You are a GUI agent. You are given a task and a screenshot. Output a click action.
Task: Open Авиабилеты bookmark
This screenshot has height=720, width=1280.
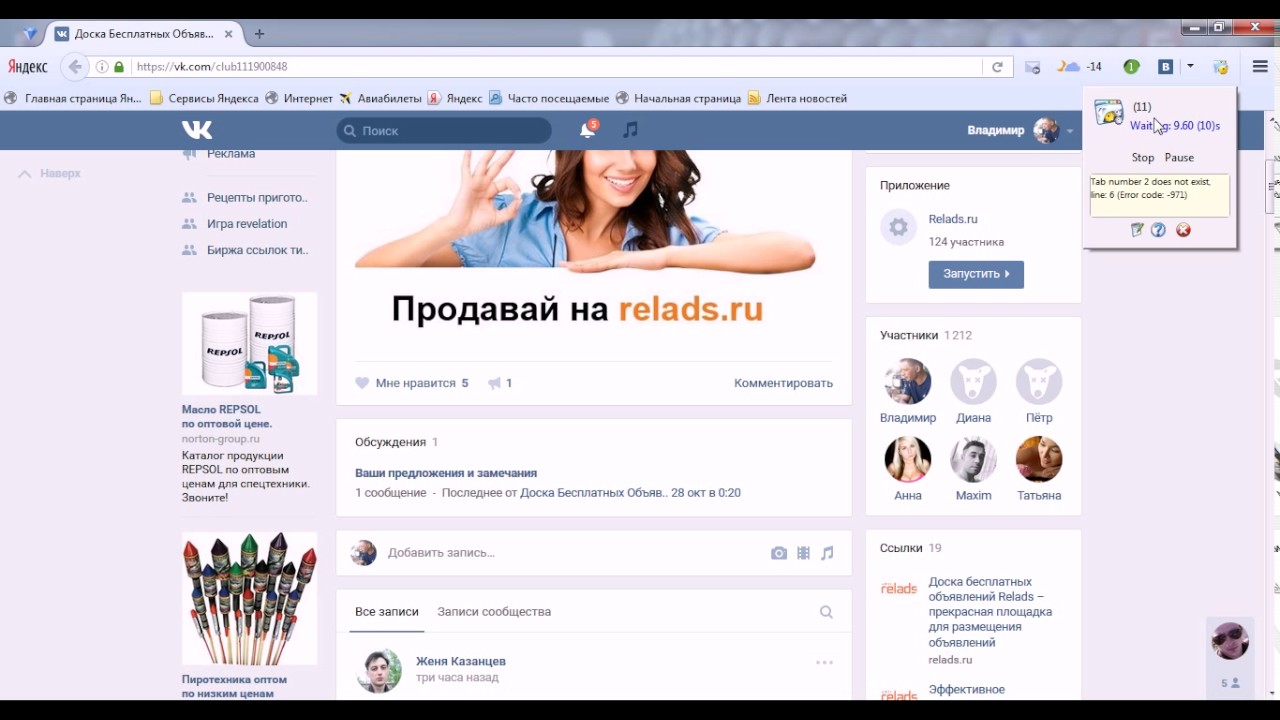[380, 98]
